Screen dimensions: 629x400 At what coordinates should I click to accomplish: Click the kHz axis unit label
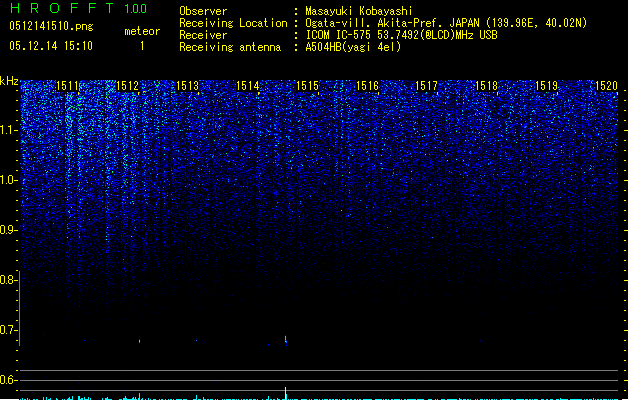click(x=9, y=81)
